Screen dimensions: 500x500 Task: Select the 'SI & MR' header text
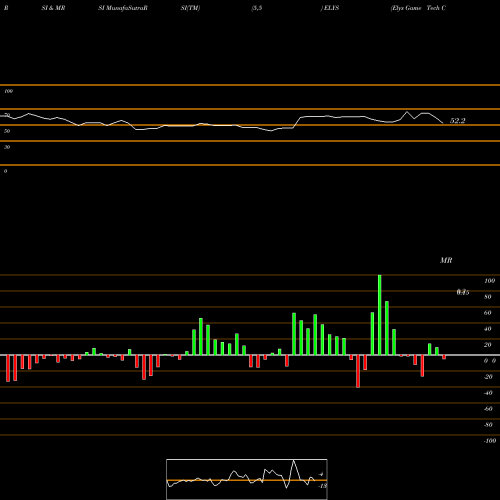click(53, 8)
